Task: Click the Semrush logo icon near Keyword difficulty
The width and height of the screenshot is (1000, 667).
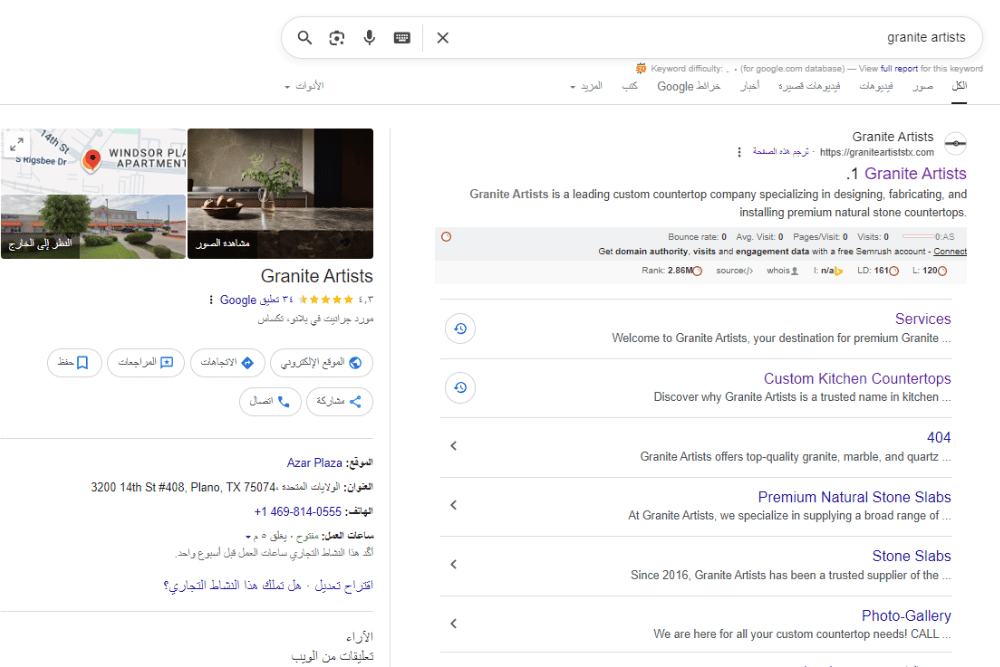Action: (x=641, y=68)
